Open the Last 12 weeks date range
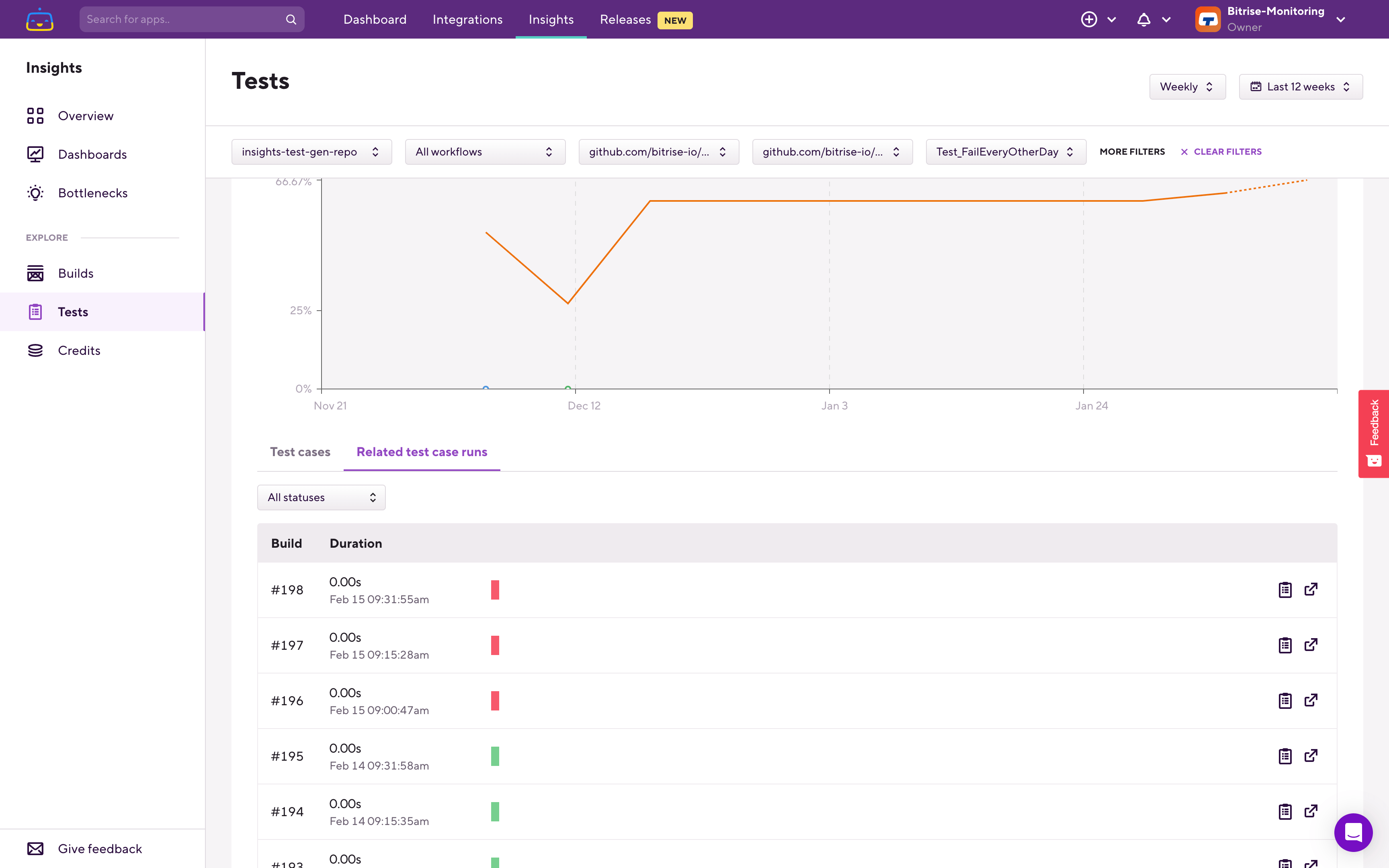The width and height of the screenshot is (1389, 868). 1300,87
